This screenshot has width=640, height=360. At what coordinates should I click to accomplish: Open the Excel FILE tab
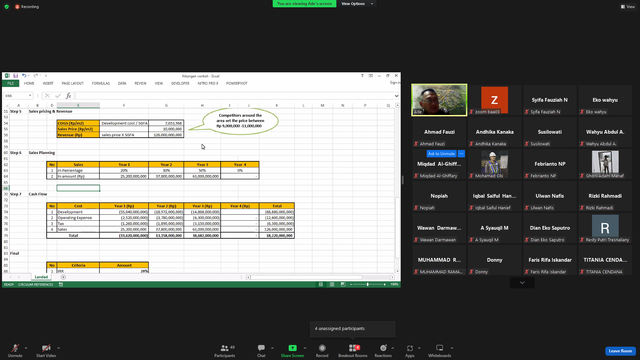click(x=11, y=83)
